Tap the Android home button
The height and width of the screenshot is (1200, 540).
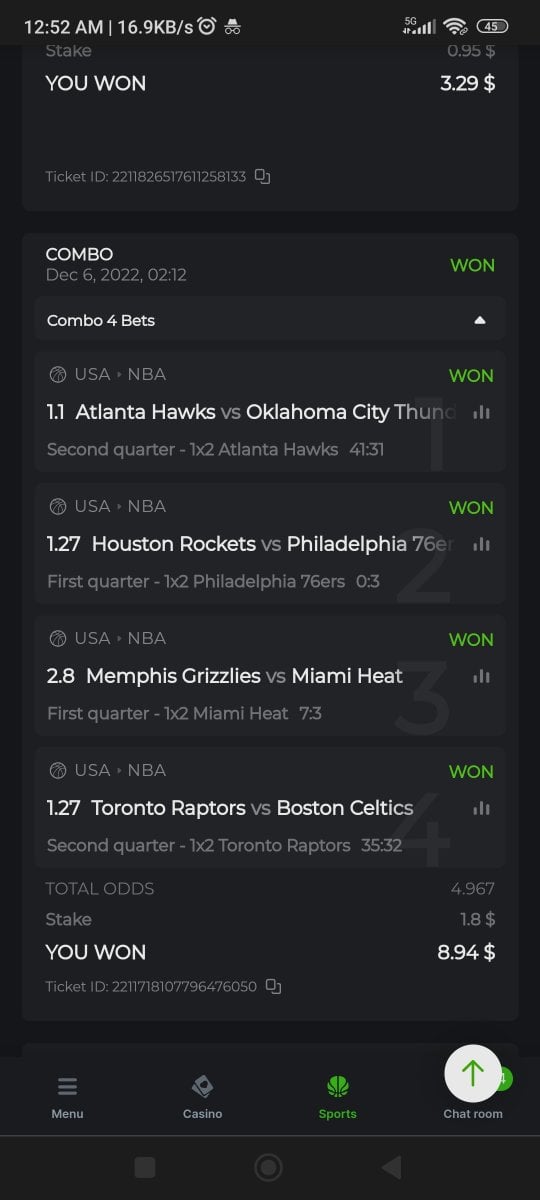(268, 1167)
